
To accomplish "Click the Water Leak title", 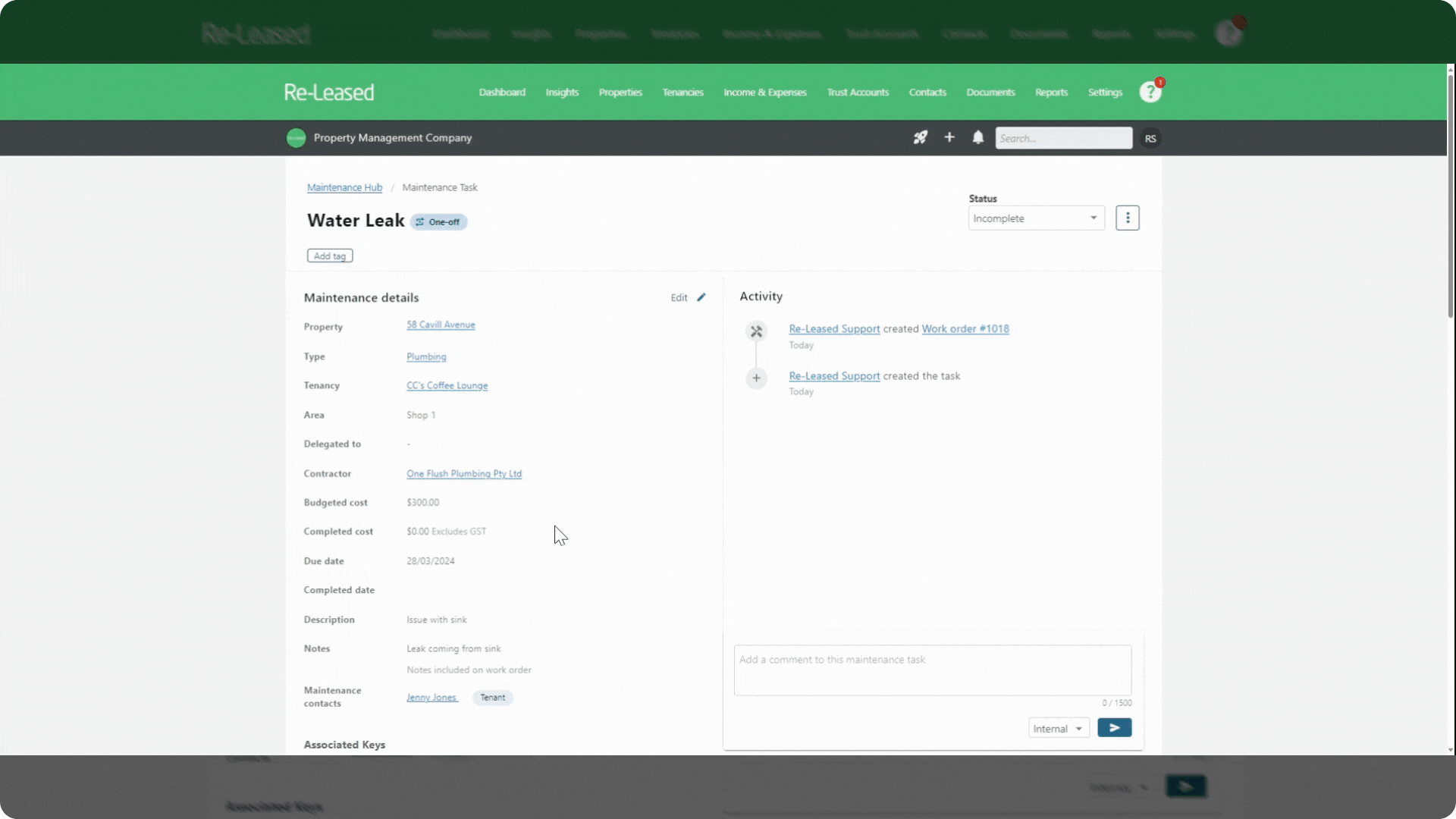I will pos(356,221).
